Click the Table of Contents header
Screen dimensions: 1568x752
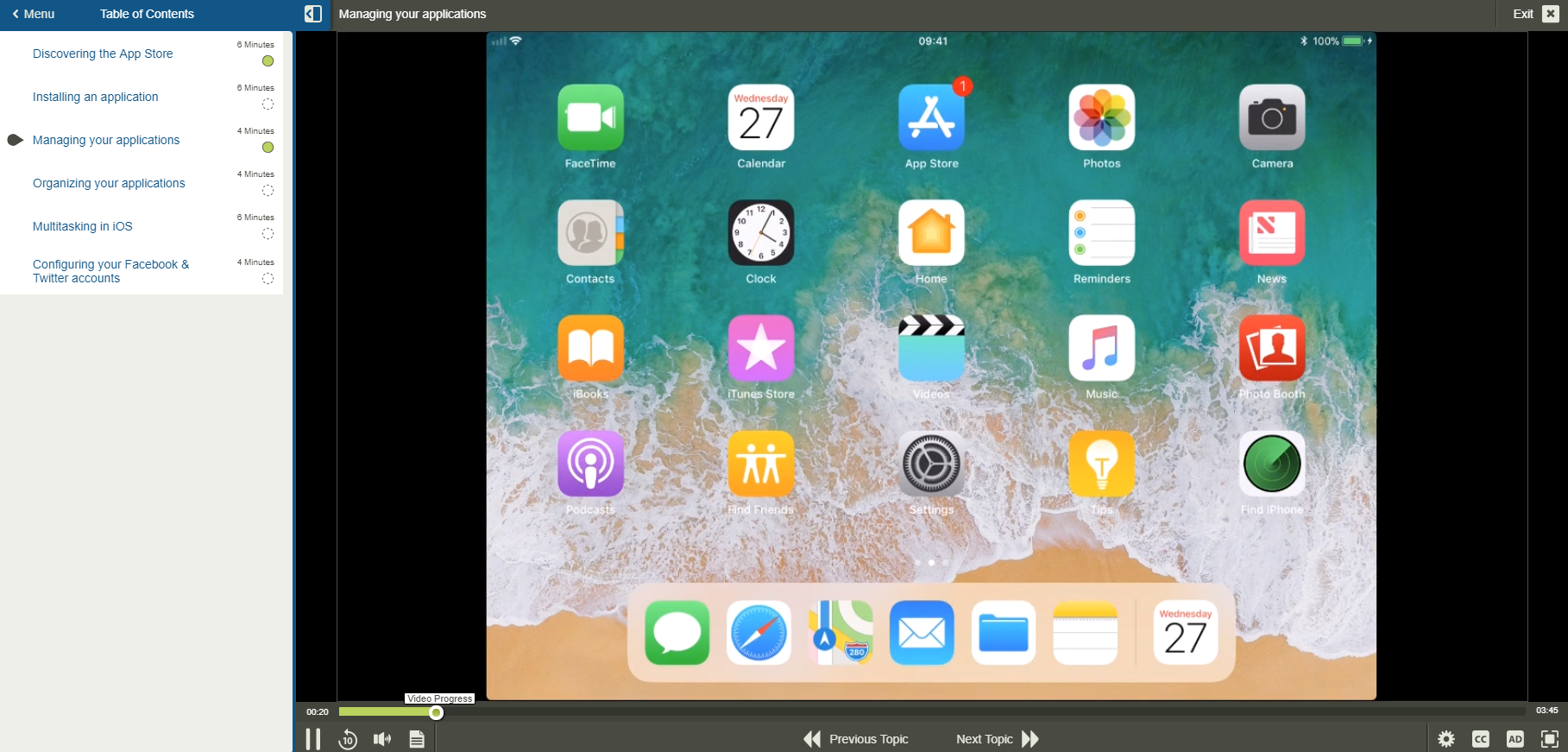(147, 14)
